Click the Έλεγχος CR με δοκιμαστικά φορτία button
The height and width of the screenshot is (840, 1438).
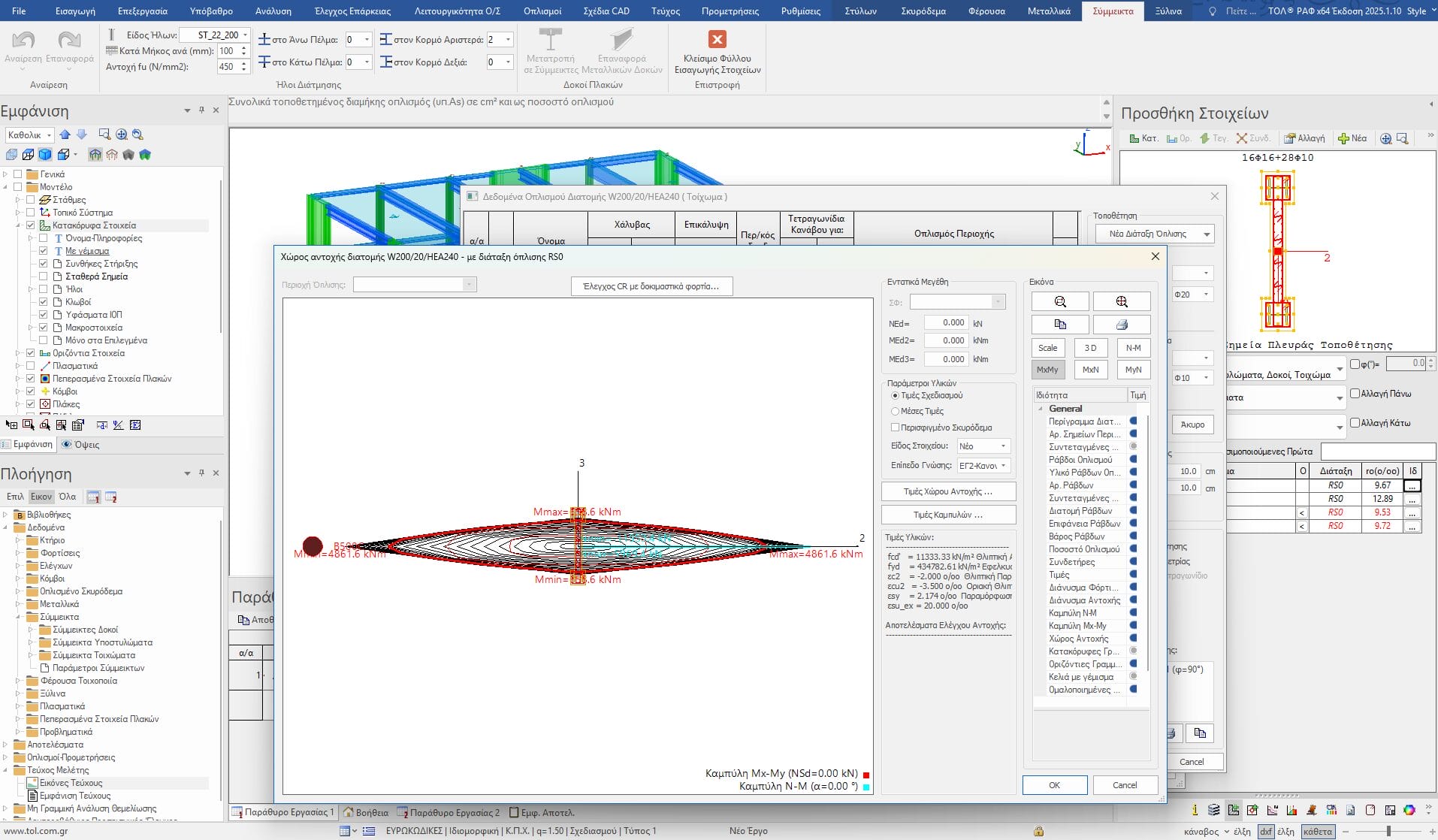651,286
